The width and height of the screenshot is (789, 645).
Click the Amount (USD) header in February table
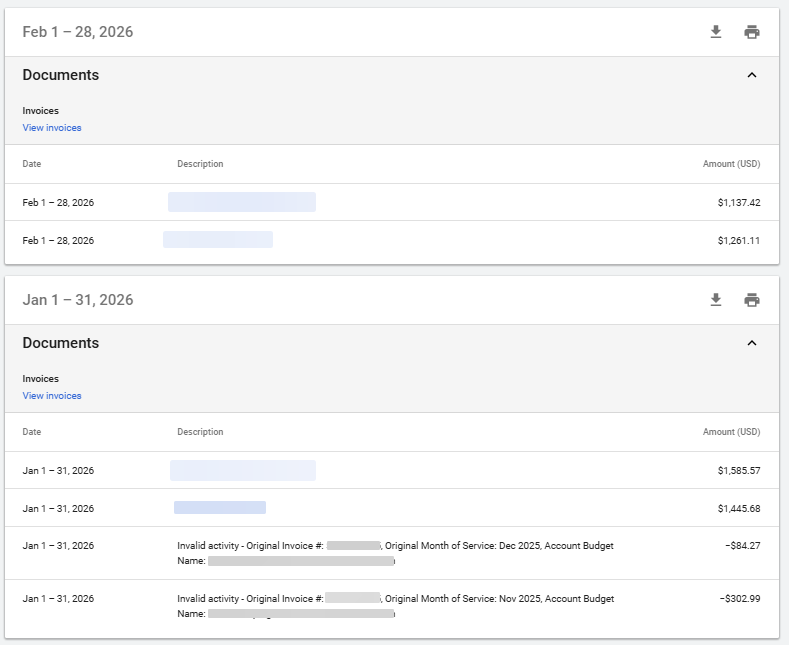(732, 164)
